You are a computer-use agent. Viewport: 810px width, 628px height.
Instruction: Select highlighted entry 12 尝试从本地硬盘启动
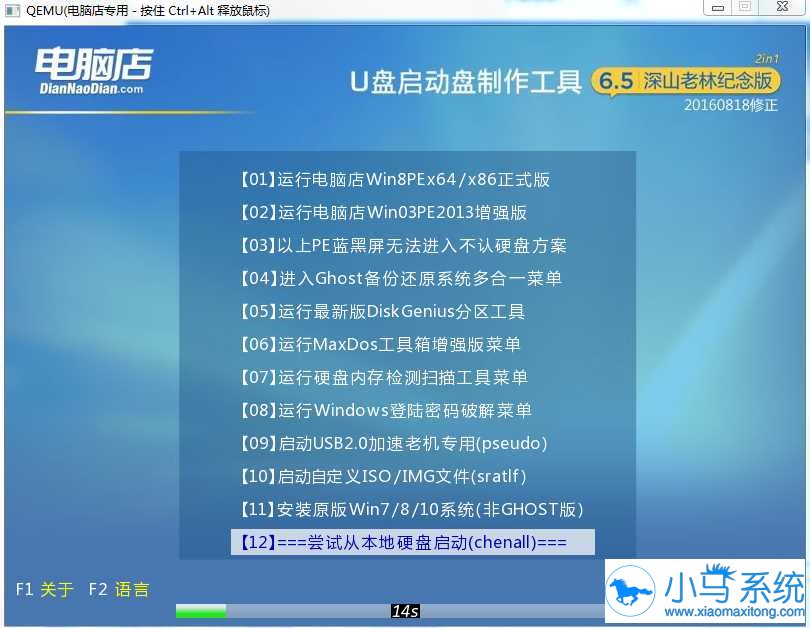click(x=412, y=542)
